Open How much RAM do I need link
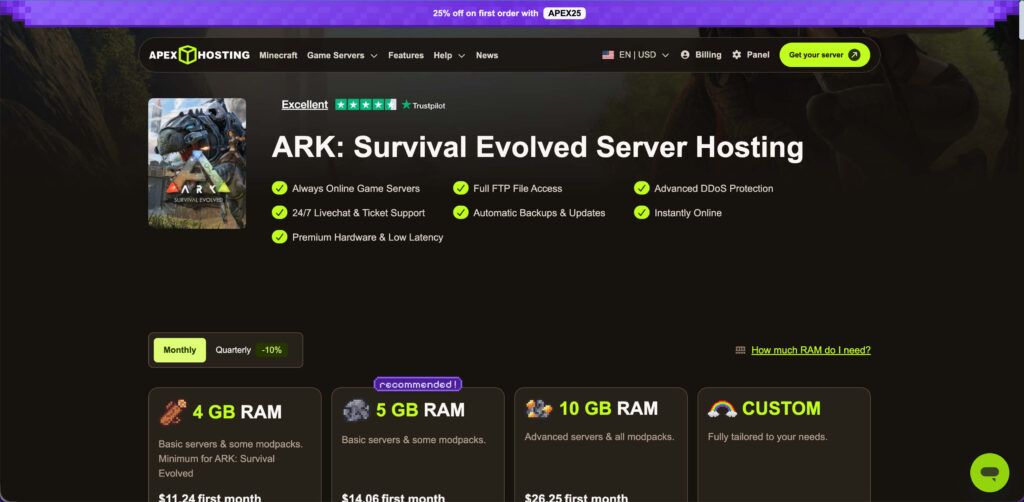 pos(811,350)
